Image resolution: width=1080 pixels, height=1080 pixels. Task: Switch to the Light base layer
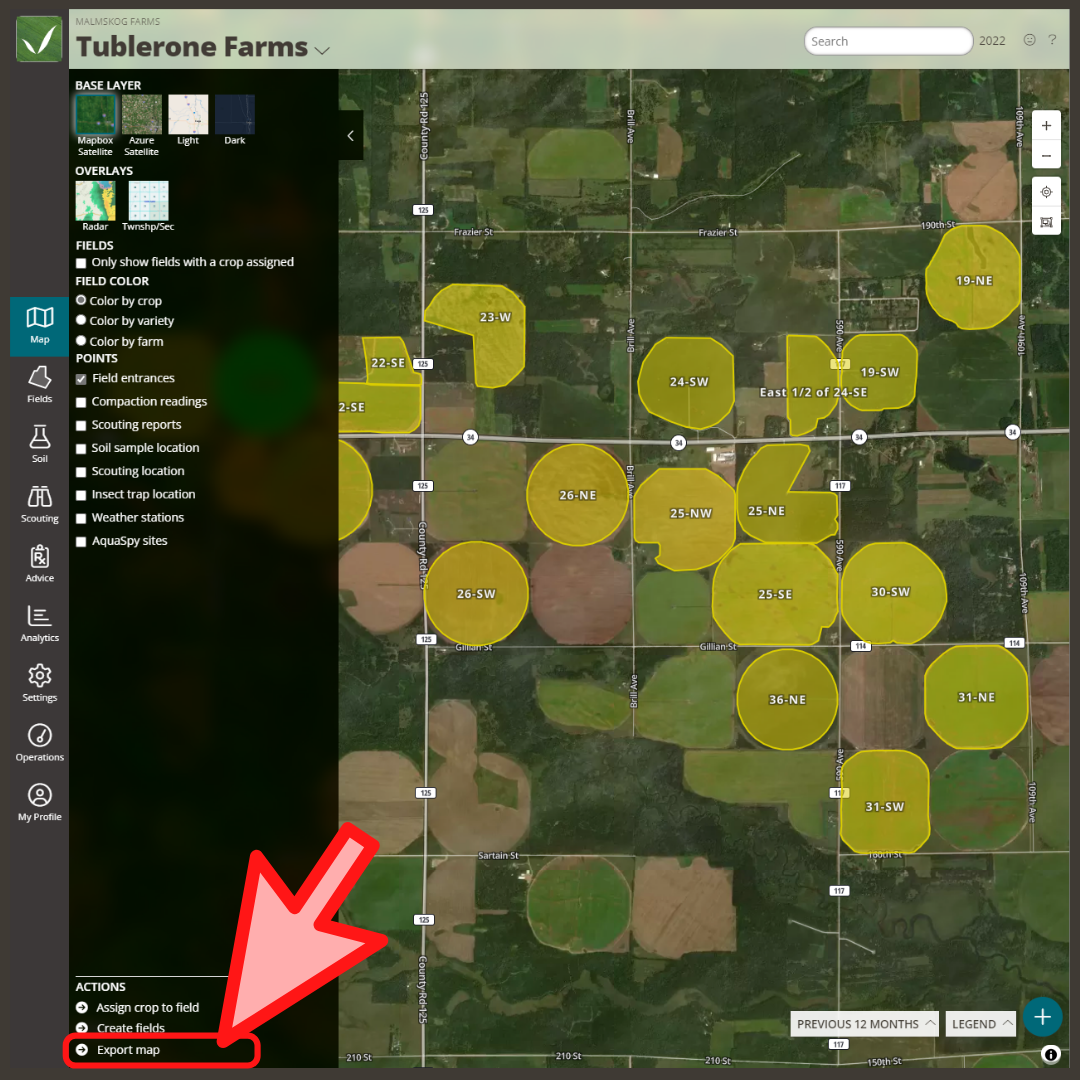[x=188, y=114]
